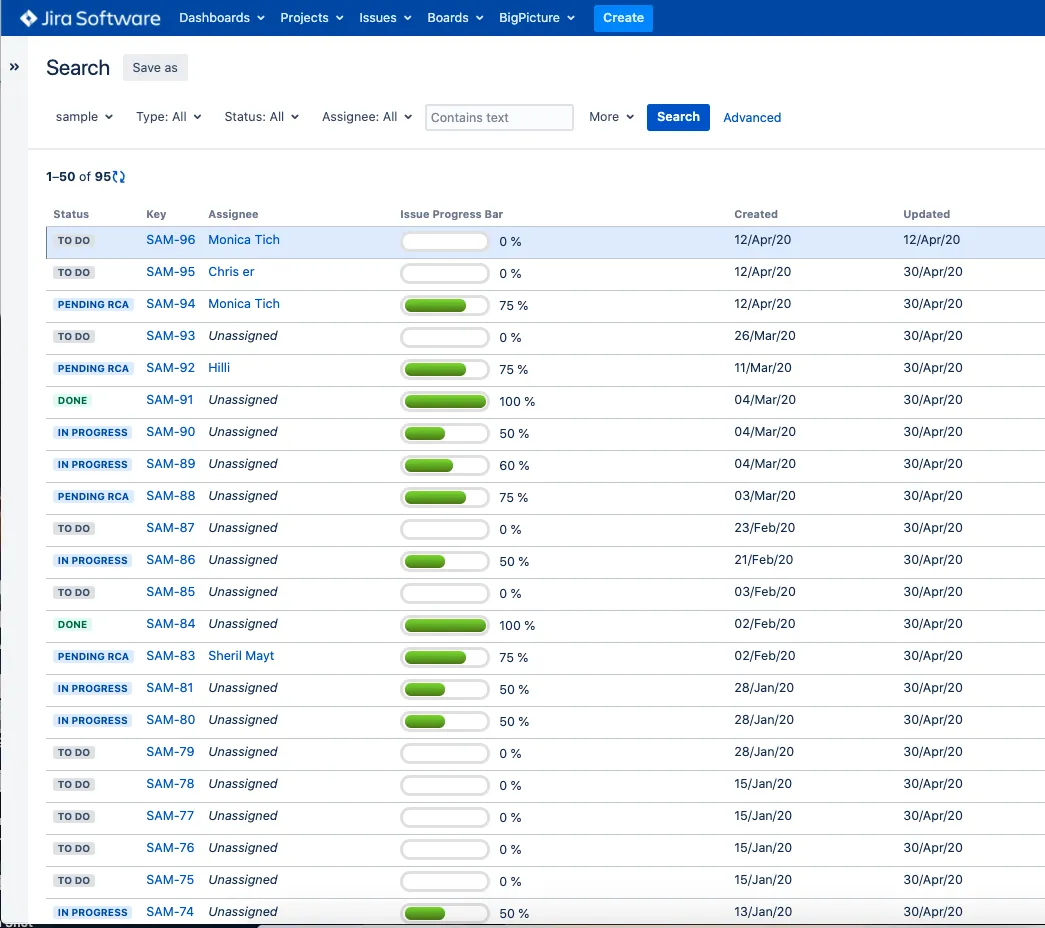Image resolution: width=1045 pixels, height=928 pixels.
Task: Click the Contains text input field
Action: (x=499, y=117)
